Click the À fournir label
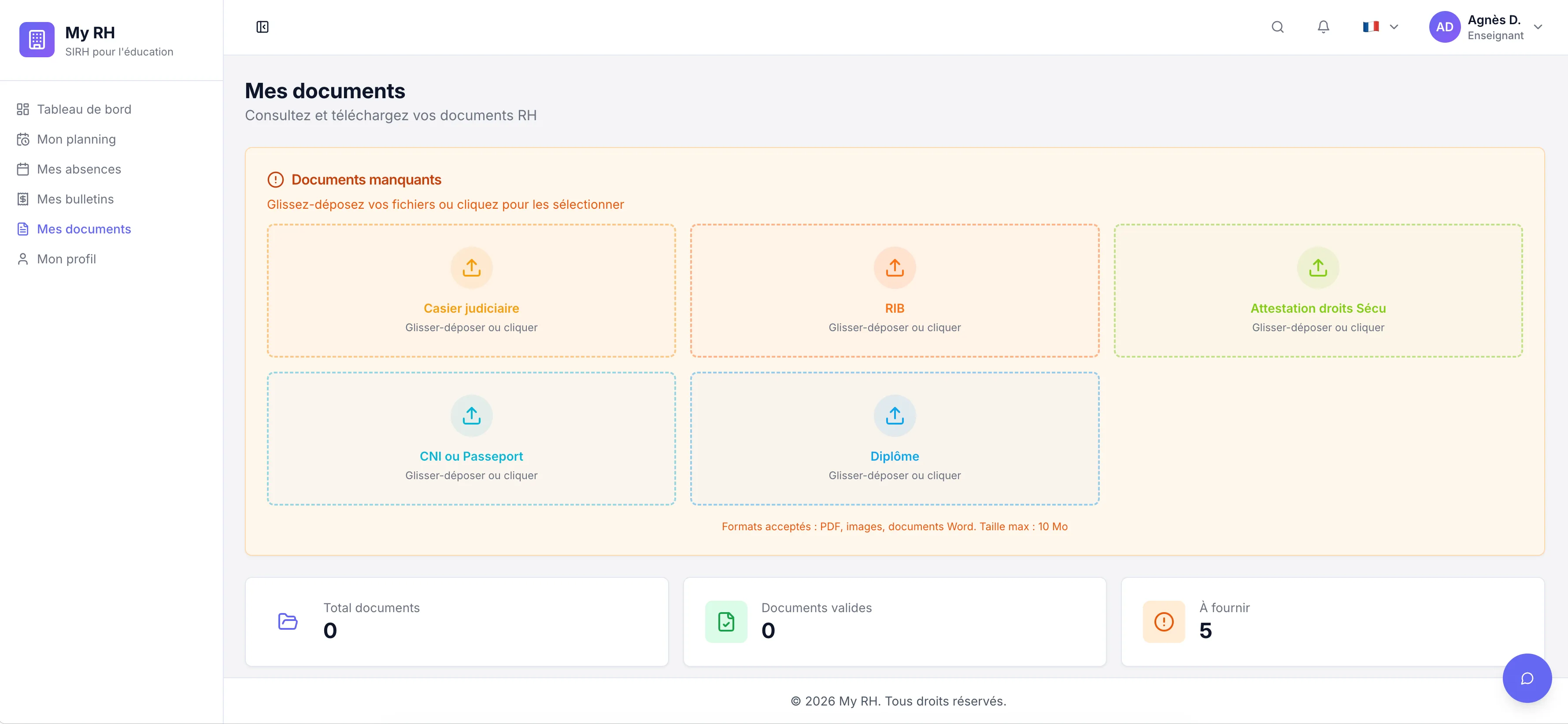This screenshot has width=1568, height=724. tap(1225, 608)
